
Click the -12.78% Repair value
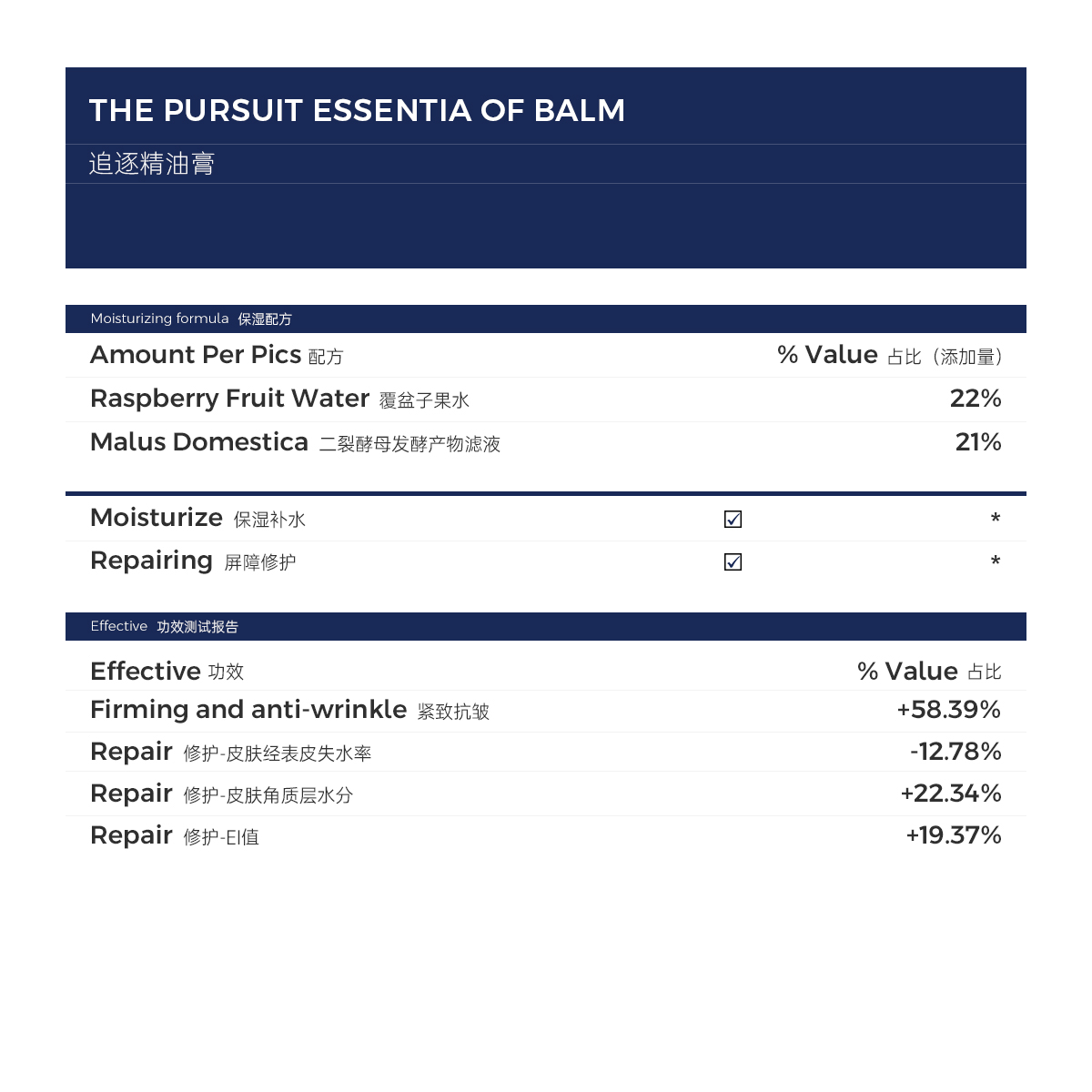(x=955, y=752)
